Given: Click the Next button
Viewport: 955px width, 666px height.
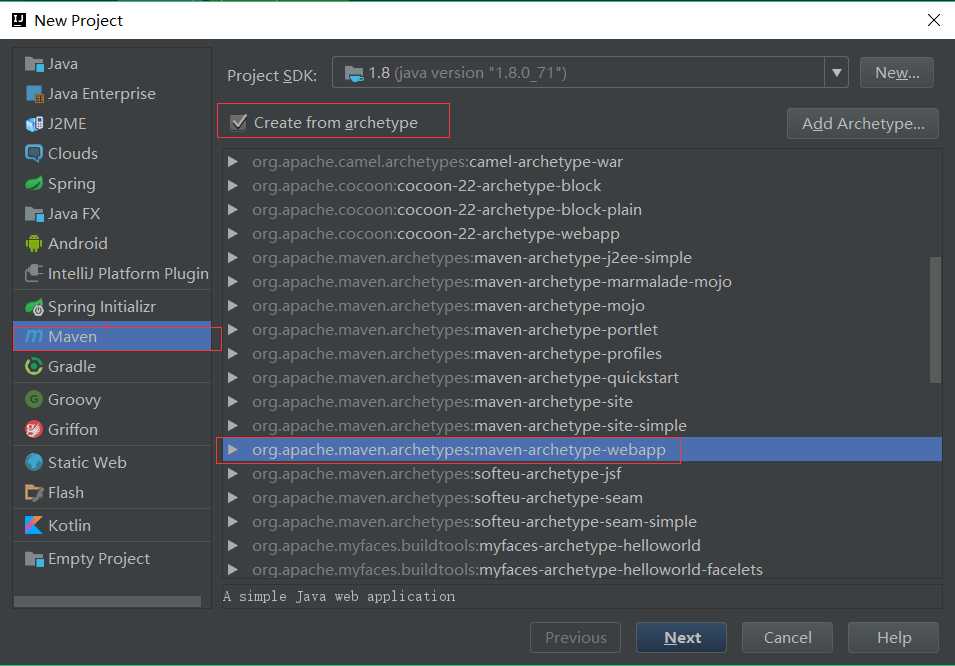Looking at the screenshot, I should 682,637.
